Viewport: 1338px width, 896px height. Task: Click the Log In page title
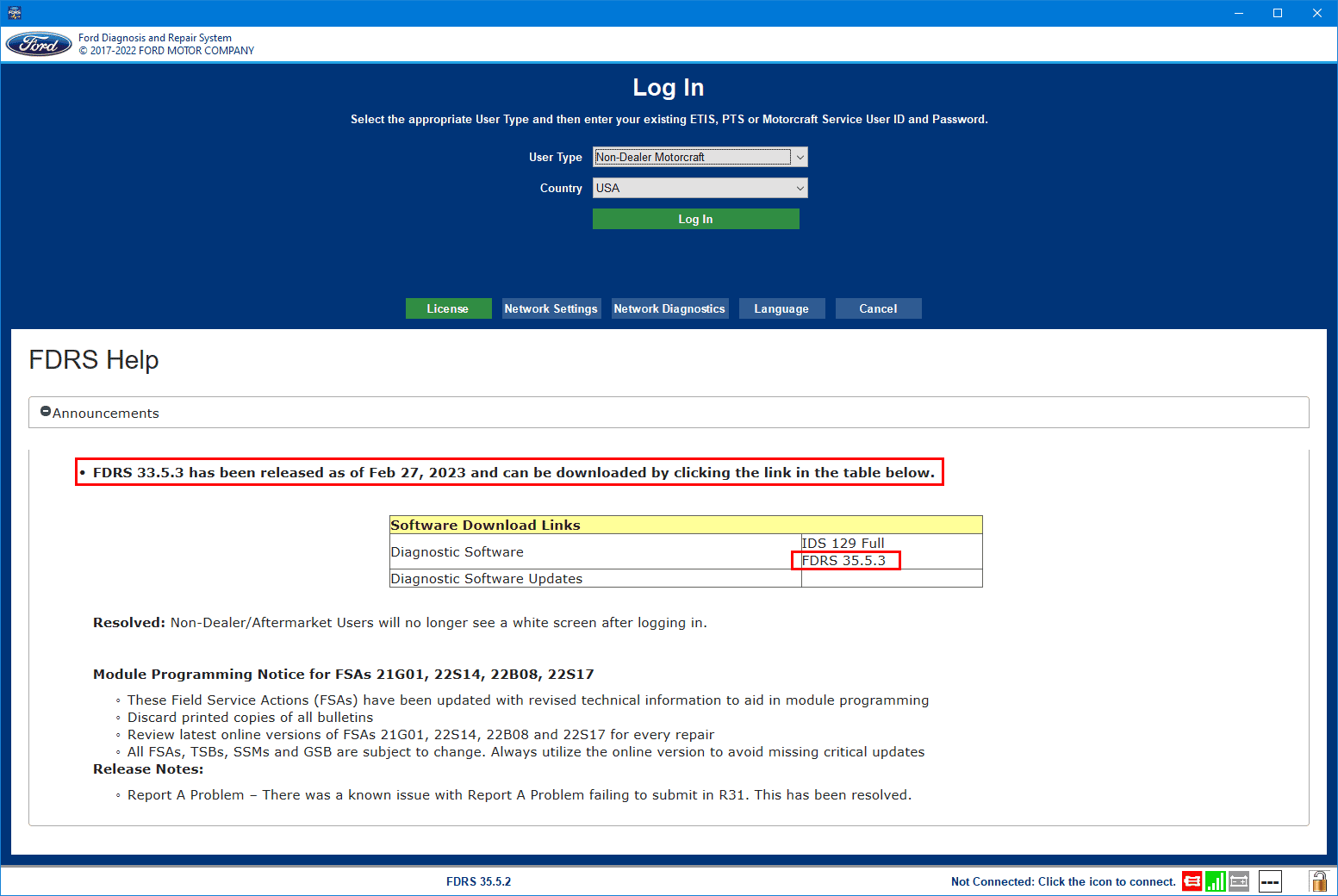click(x=669, y=87)
